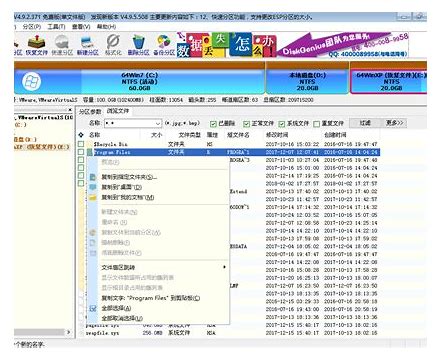The height and width of the screenshot is (360, 442).
Task: Sort by the 创建时间 created time header
Action: (335, 135)
